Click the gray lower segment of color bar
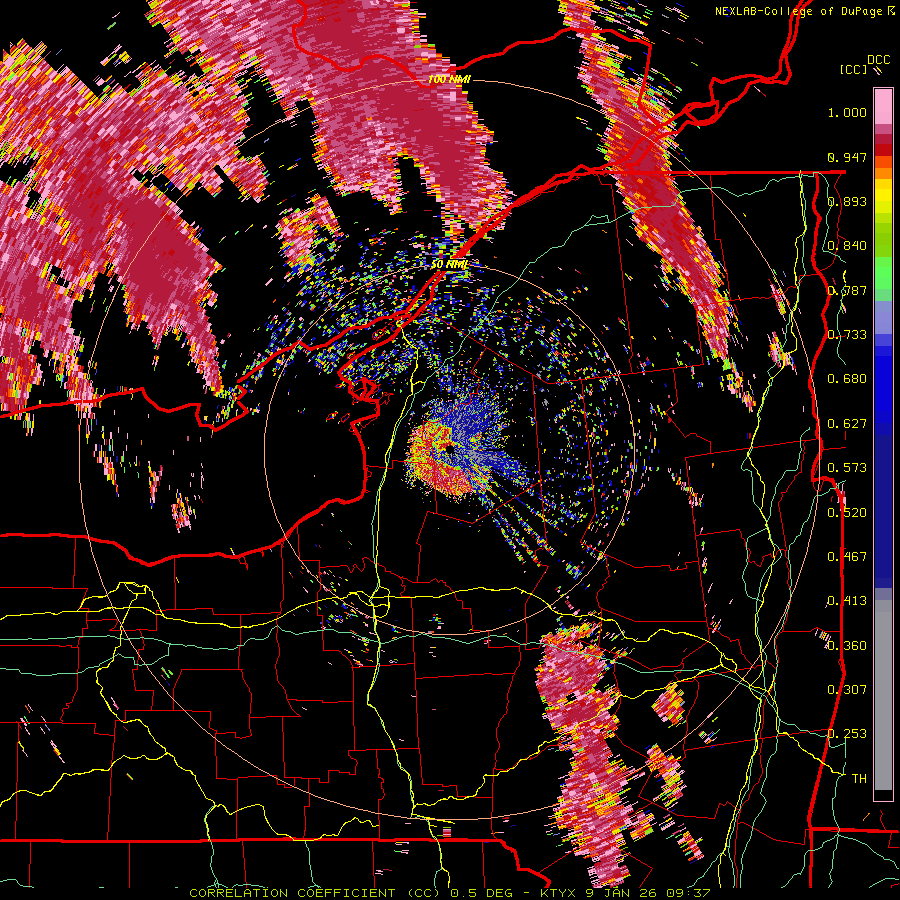This screenshot has width=900, height=900. (883, 695)
